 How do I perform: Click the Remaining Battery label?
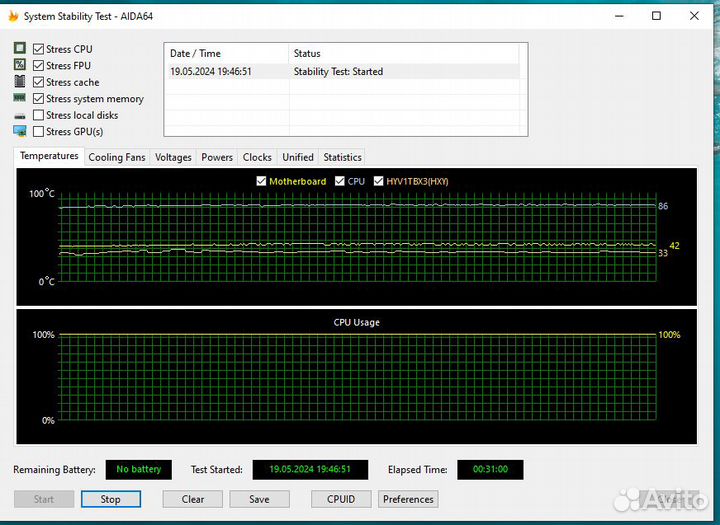point(54,469)
